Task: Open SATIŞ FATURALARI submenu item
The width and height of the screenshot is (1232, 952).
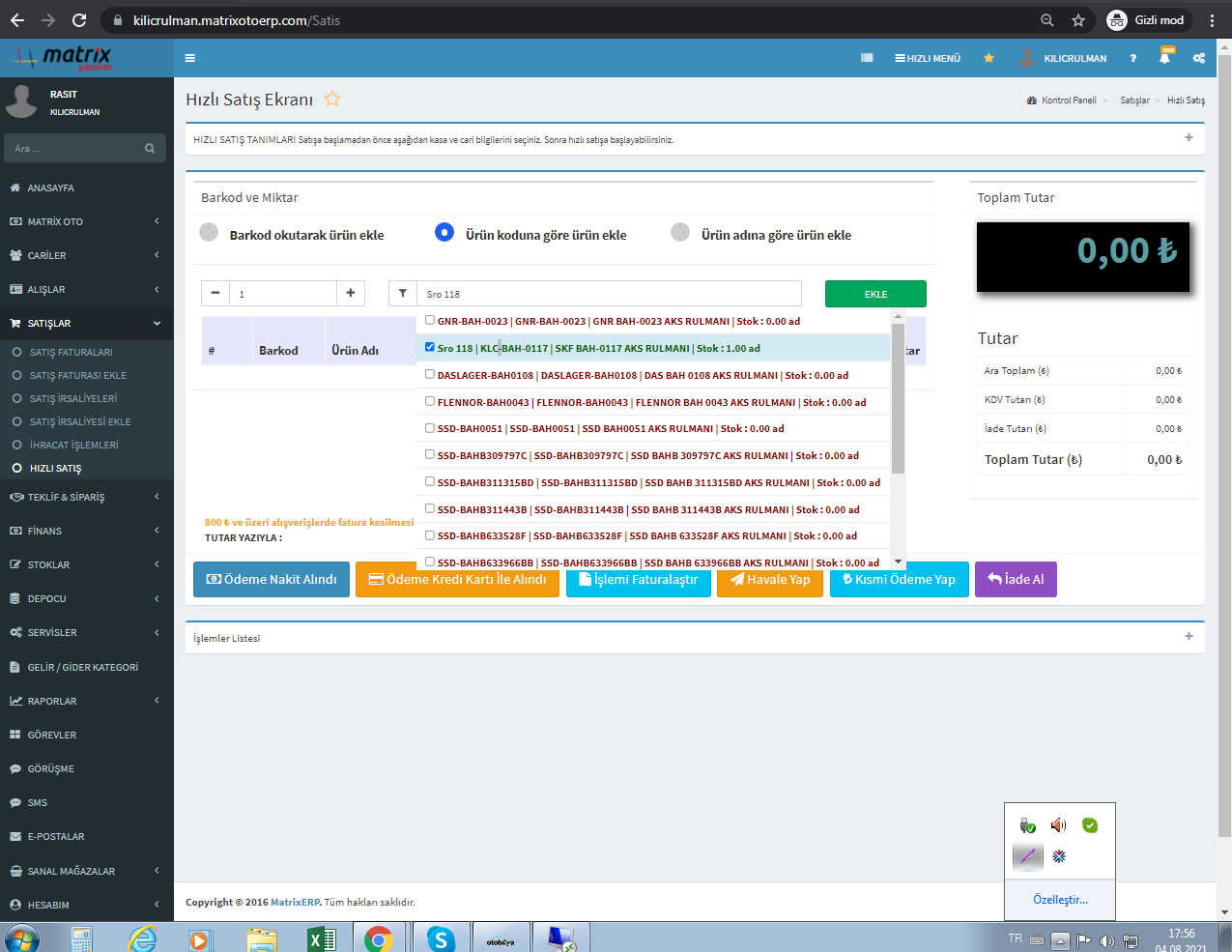Action: [x=71, y=352]
